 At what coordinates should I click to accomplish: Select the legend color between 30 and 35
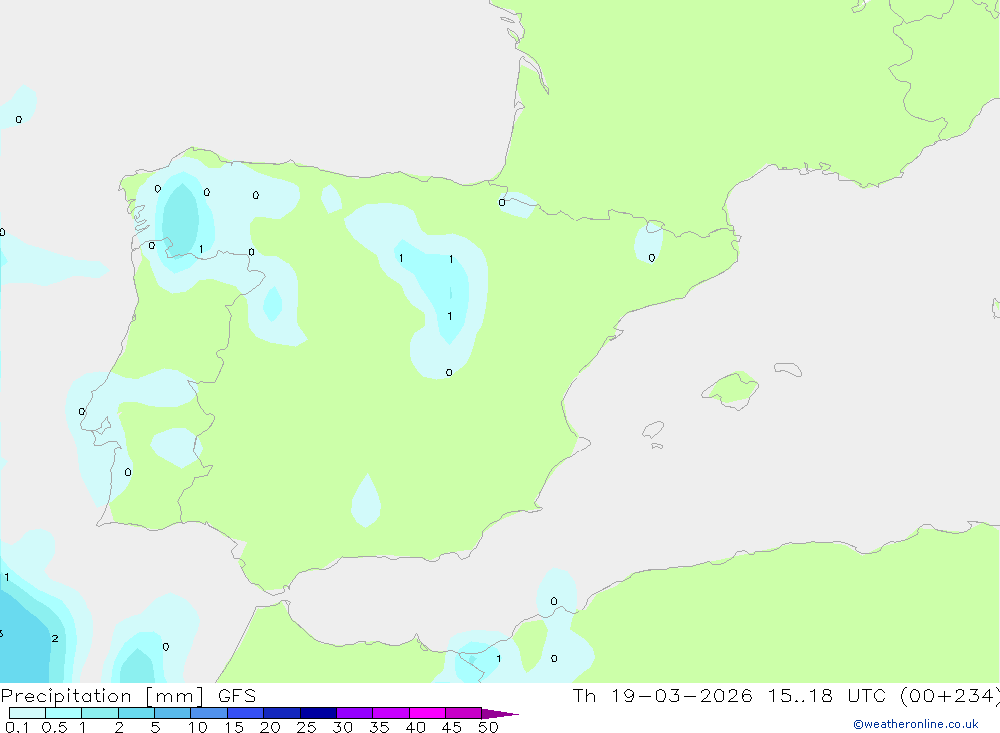point(355,713)
